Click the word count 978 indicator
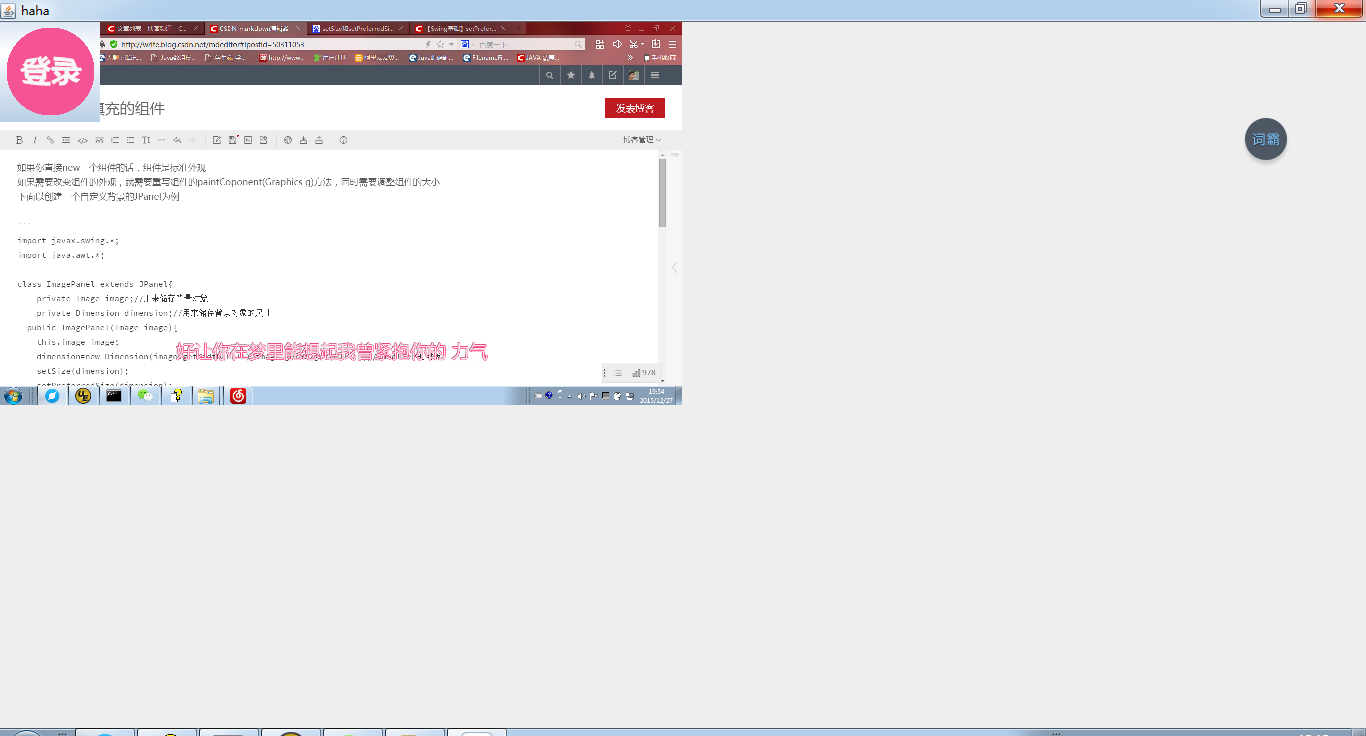The image size is (1366, 736). pos(644,373)
